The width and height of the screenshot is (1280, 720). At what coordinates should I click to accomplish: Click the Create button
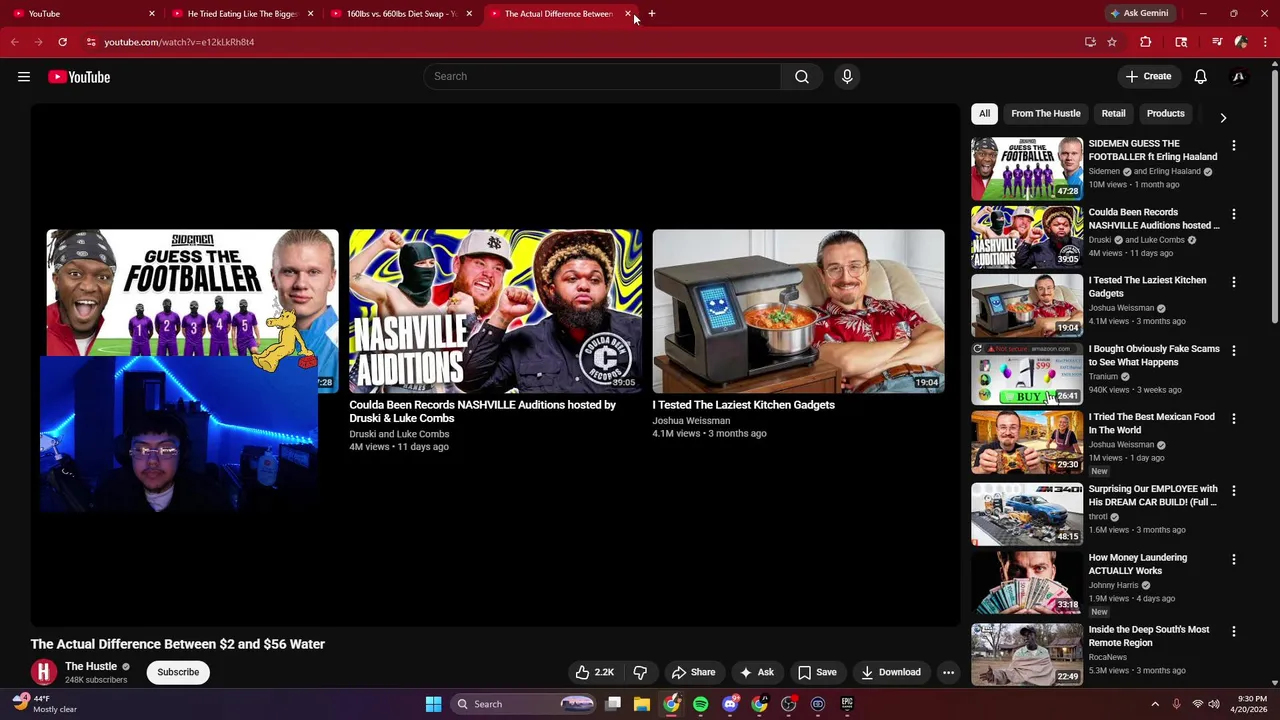pos(1148,77)
